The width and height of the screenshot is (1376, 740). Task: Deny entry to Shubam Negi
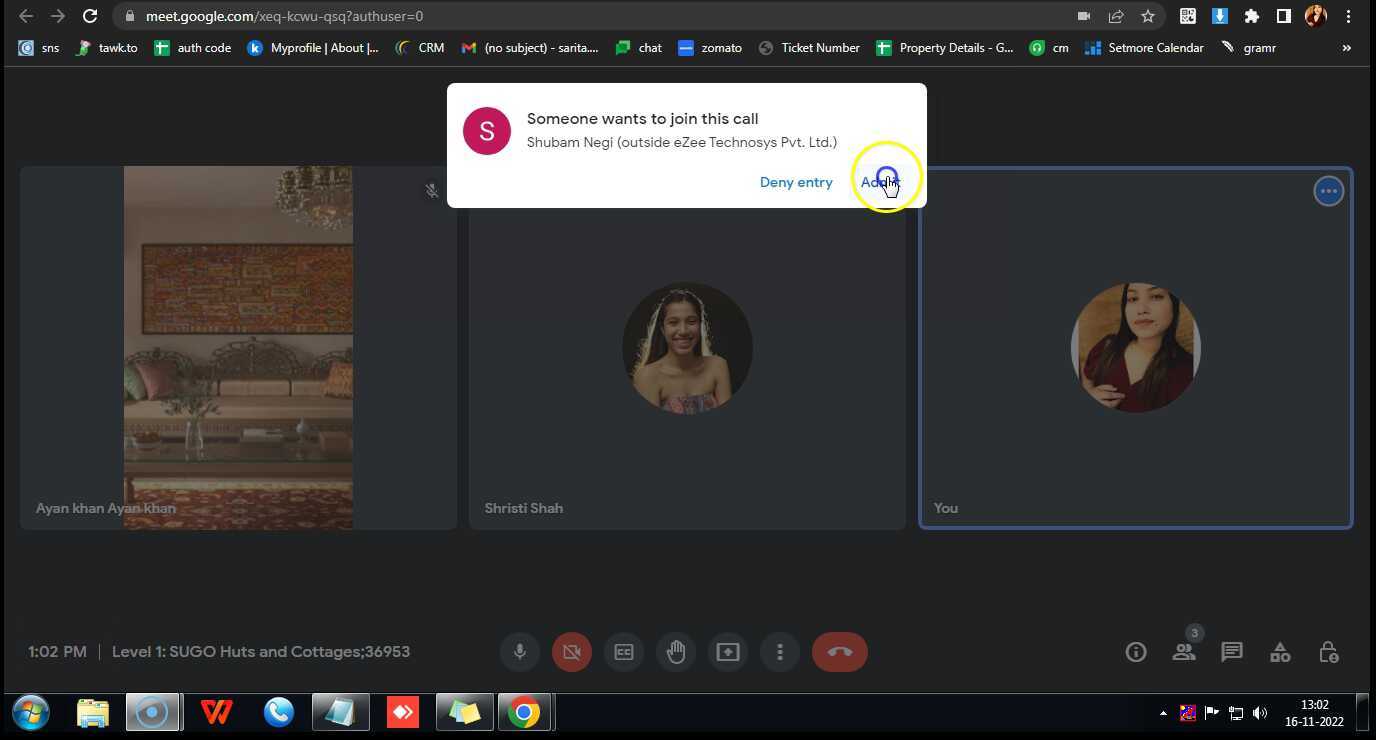click(x=795, y=182)
